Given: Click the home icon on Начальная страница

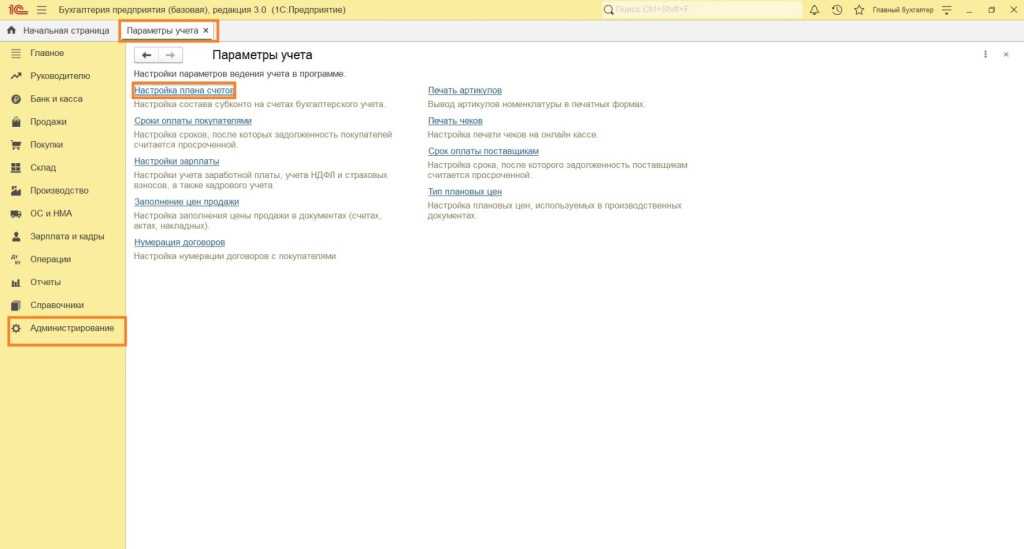Looking at the screenshot, I should pos(11,30).
